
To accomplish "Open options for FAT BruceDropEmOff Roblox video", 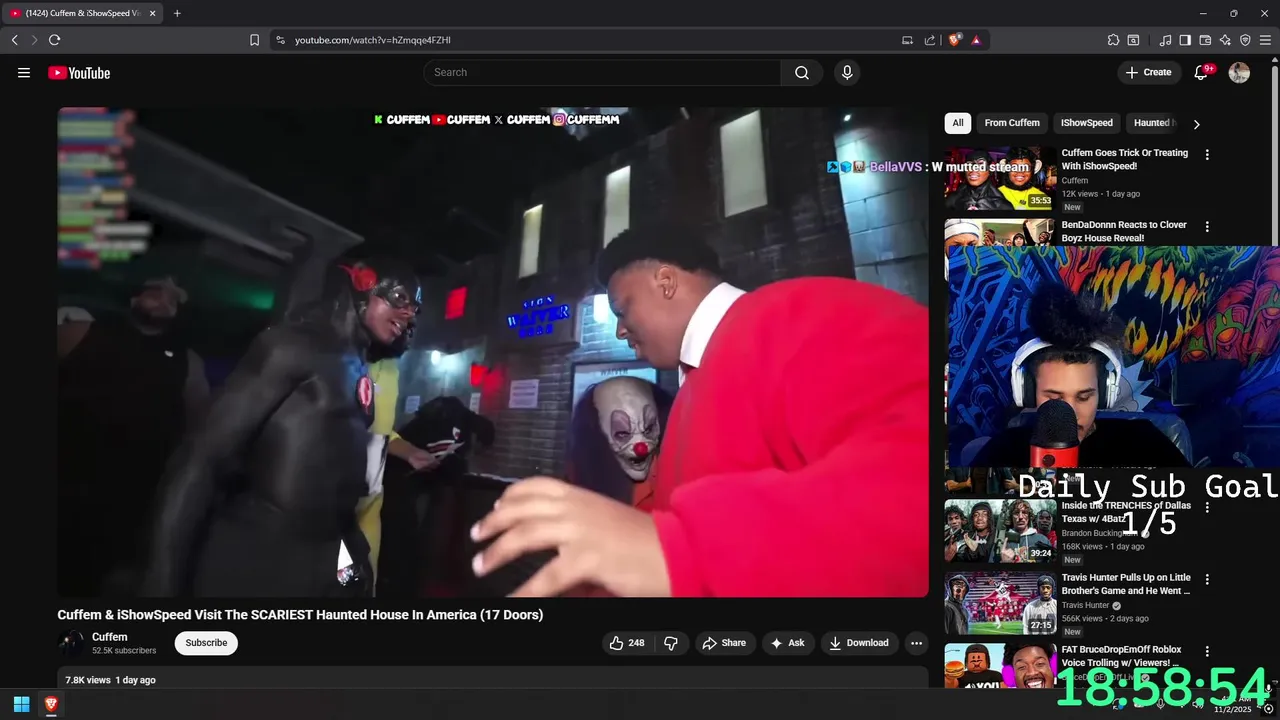I will click(x=1207, y=651).
